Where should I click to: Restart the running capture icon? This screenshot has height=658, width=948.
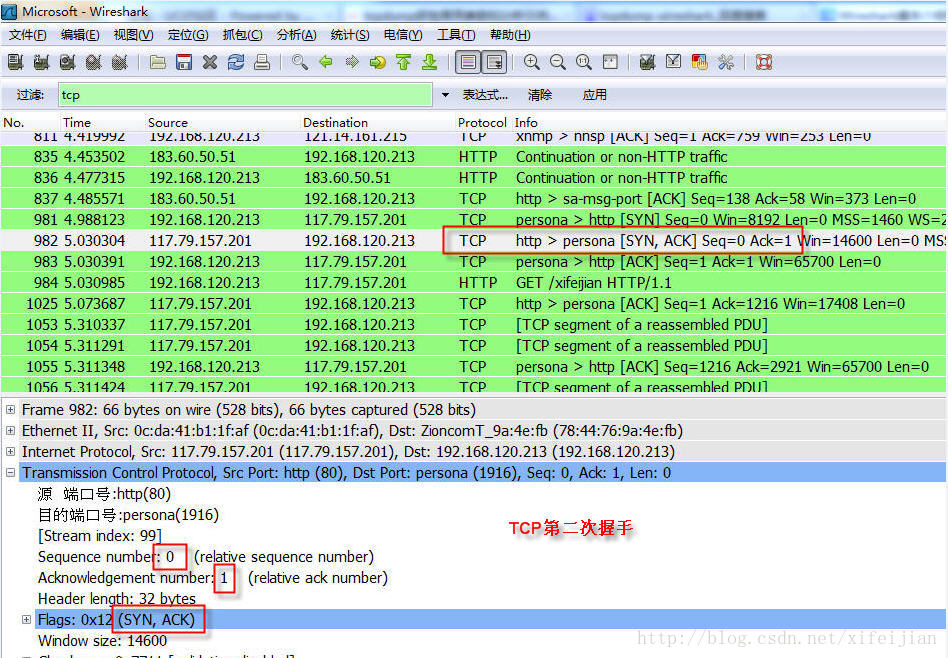pos(119,62)
